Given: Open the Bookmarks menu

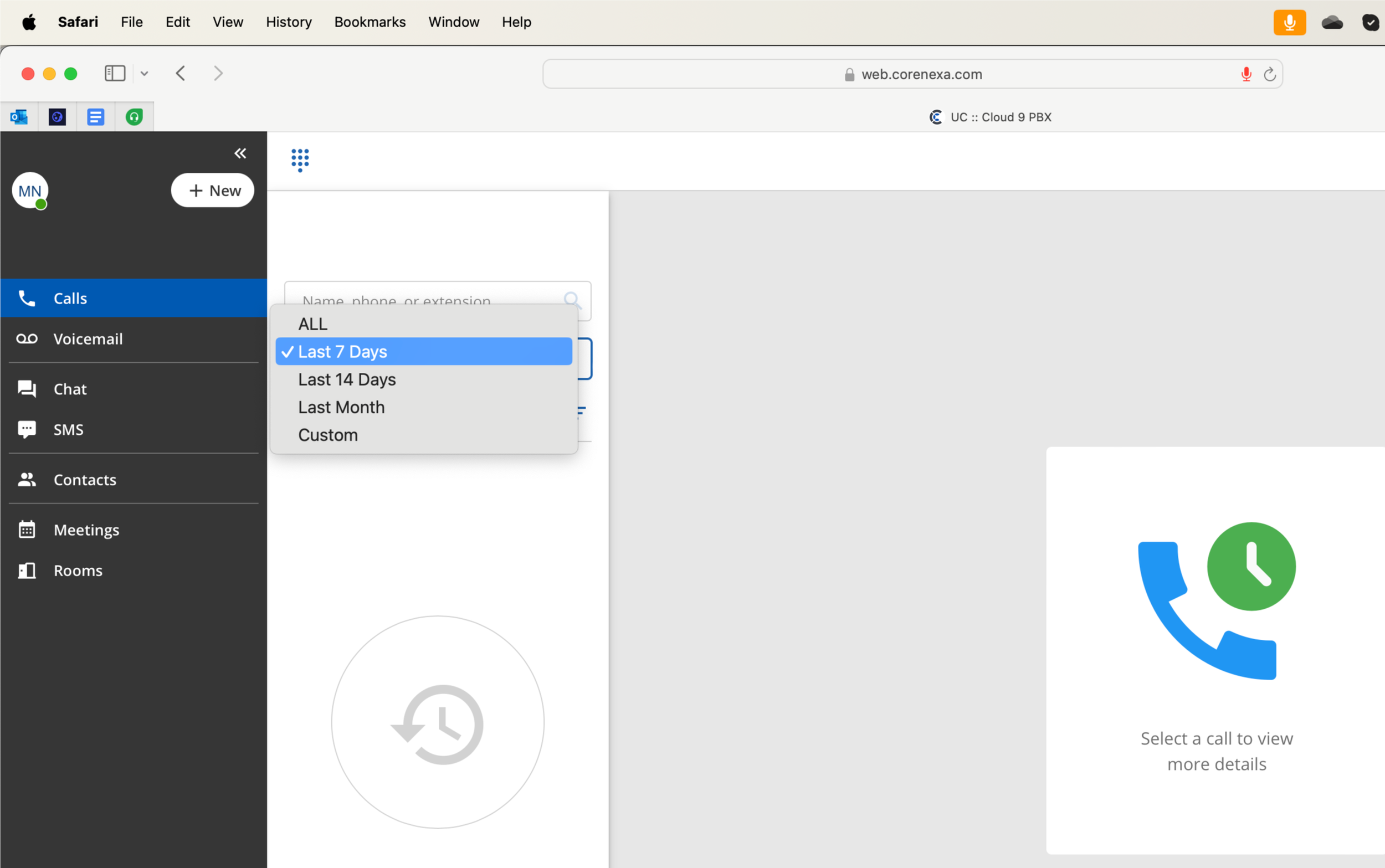Looking at the screenshot, I should pyautogui.click(x=370, y=22).
